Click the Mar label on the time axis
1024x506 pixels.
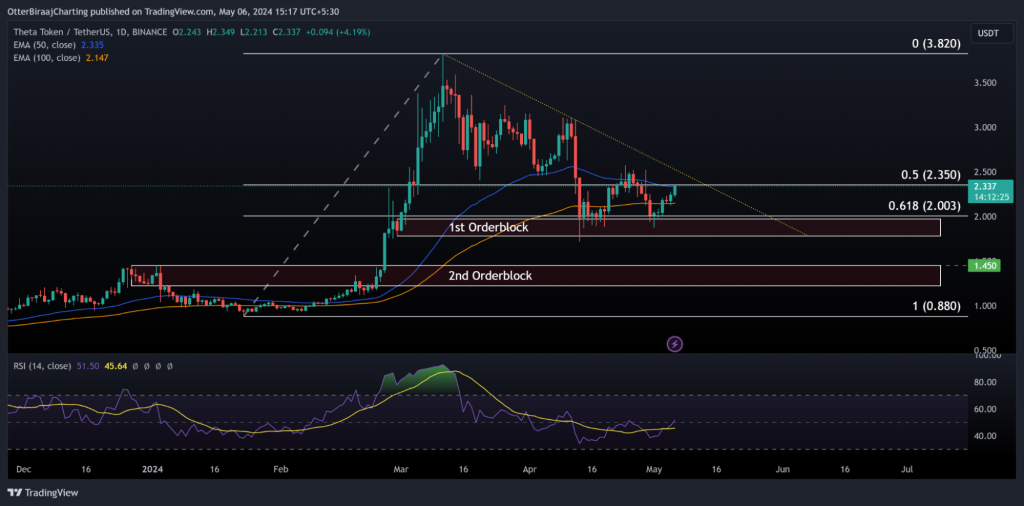pos(401,467)
